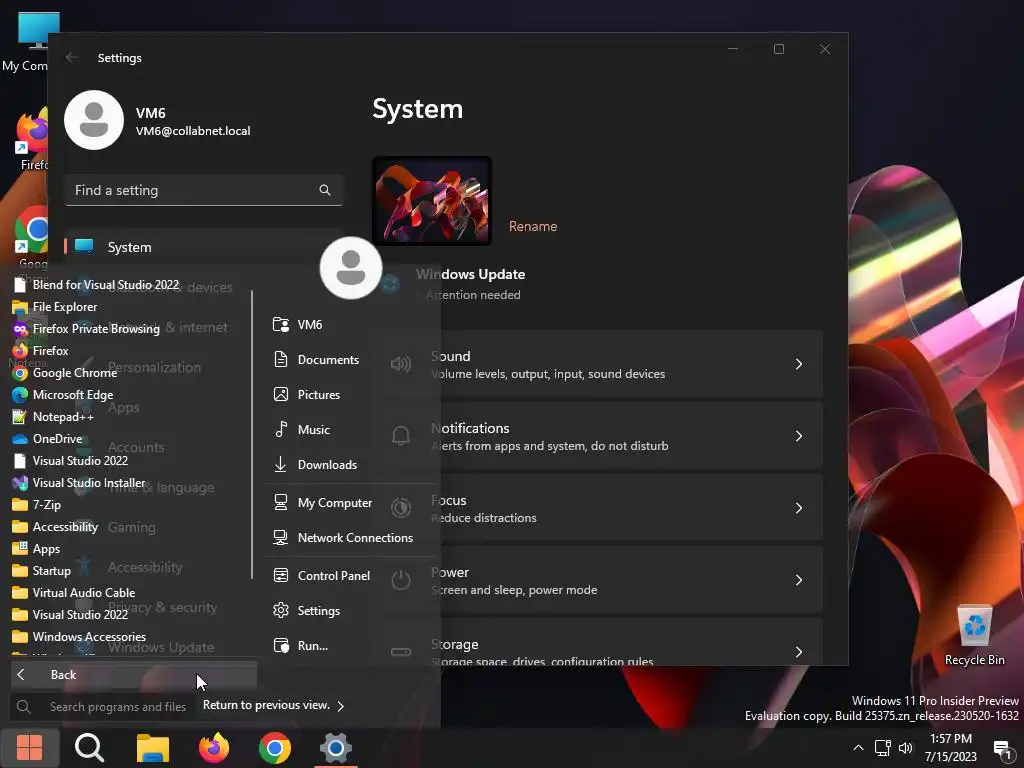Select the Recycle Bin desktop icon
This screenshot has width=1024, height=768.
coord(974,635)
